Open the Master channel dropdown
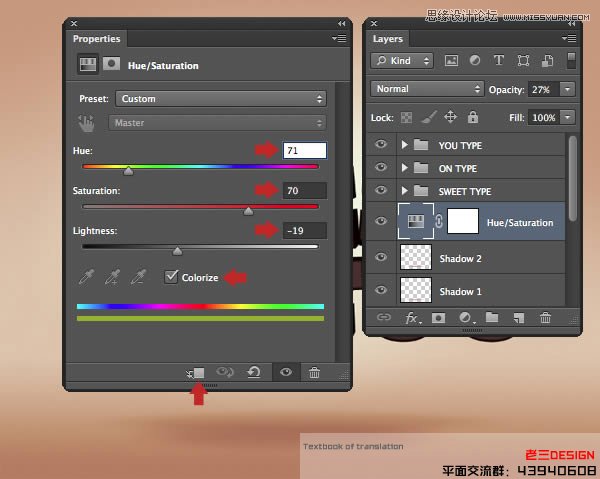600x479 pixels. (217, 123)
